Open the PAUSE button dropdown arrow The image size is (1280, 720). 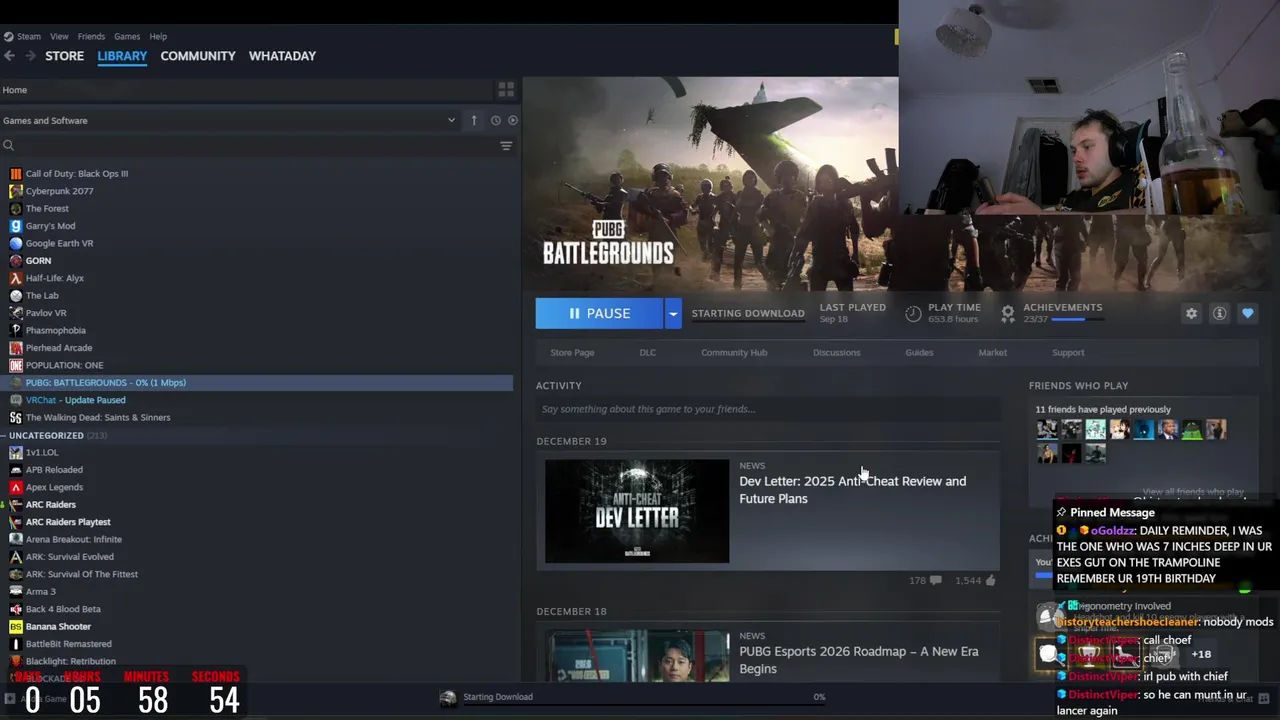pyautogui.click(x=673, y=313)
